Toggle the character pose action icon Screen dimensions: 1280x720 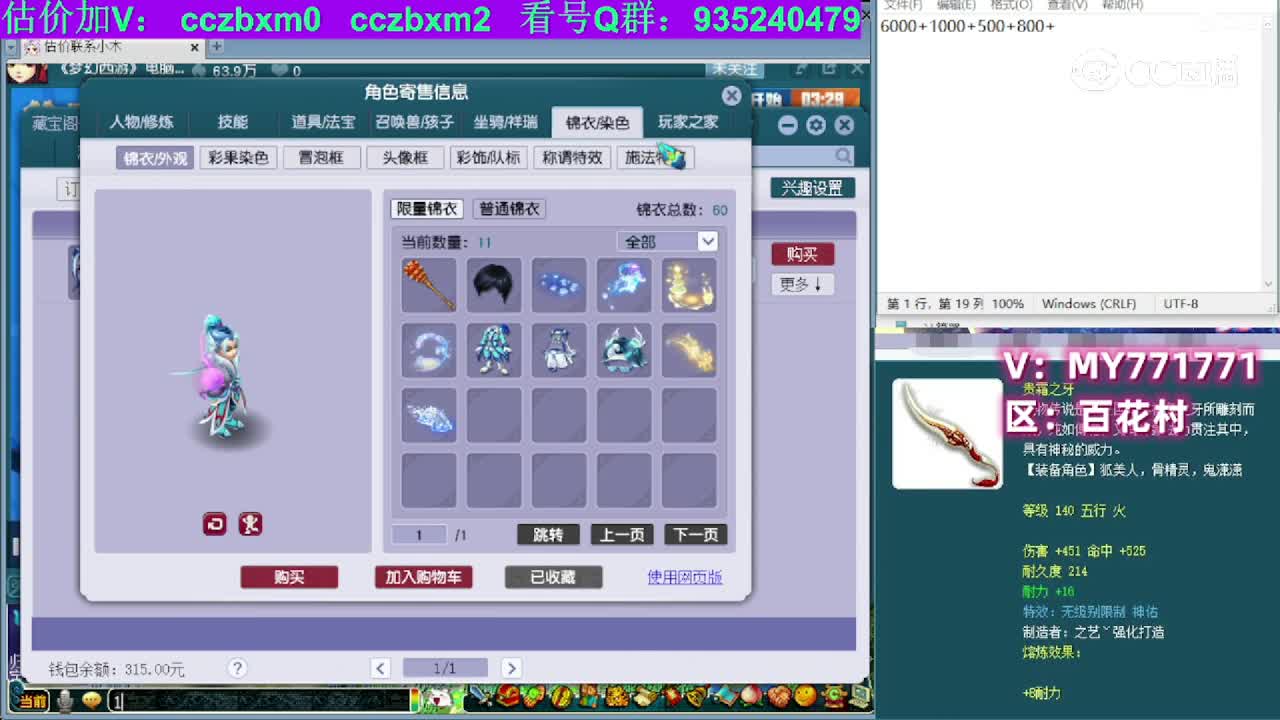[250, 524]
